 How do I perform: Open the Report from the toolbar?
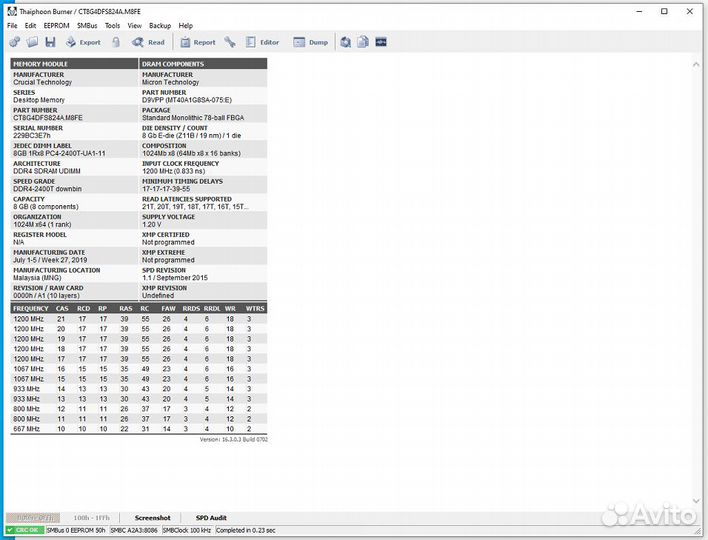coord(197,42)
